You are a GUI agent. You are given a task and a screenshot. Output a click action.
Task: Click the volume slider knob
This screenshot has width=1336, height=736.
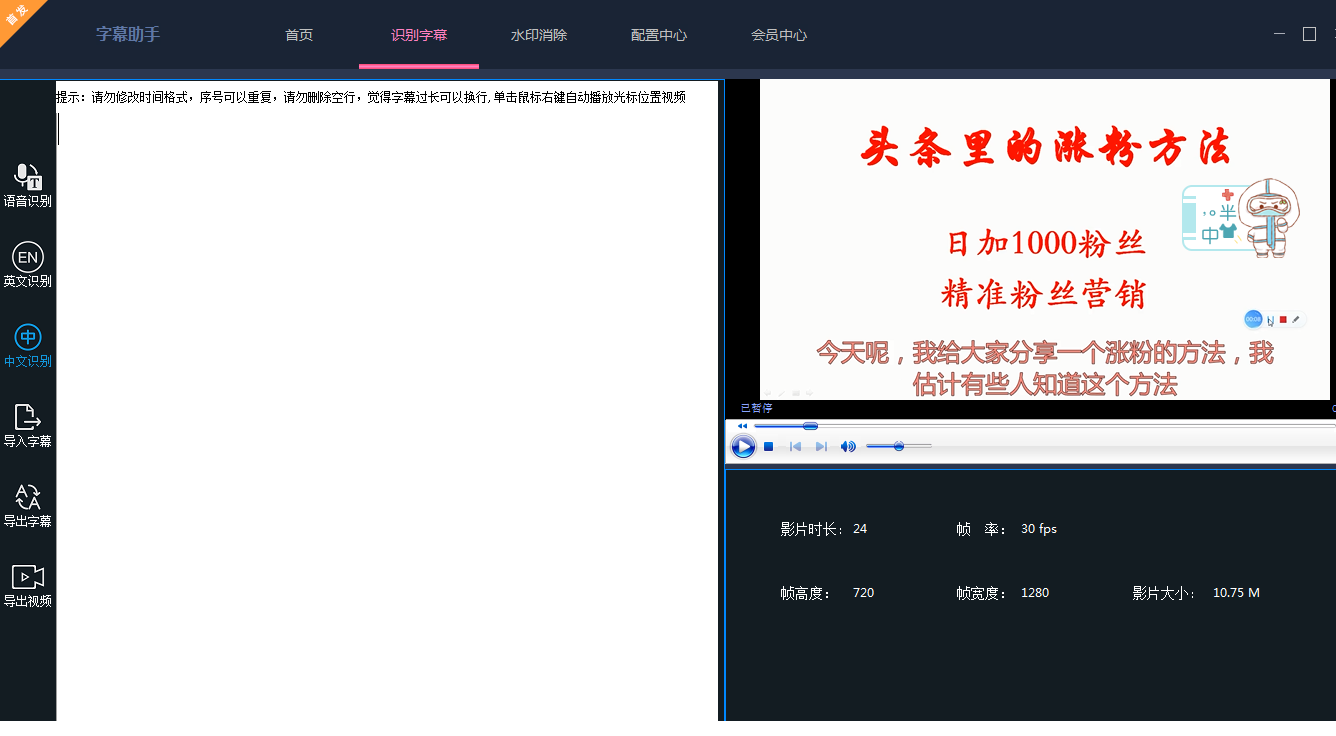tap(899, 446)
